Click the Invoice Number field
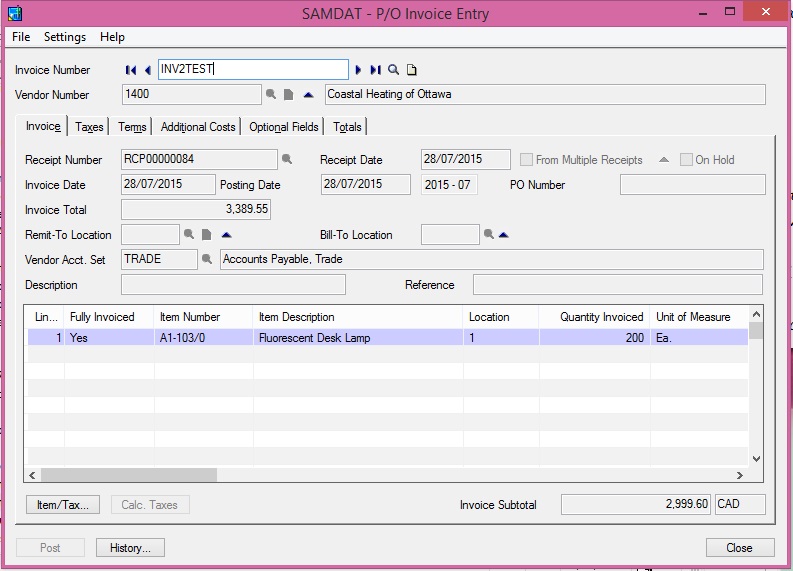This screenshot has width=793, height=571. click(x=253, y=69)
